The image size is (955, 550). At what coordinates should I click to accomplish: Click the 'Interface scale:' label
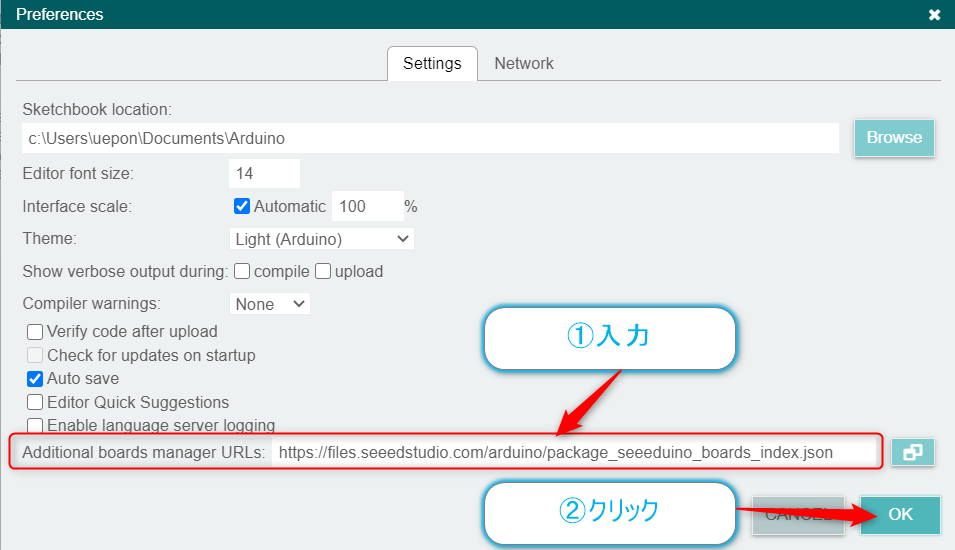click(77, 206)
